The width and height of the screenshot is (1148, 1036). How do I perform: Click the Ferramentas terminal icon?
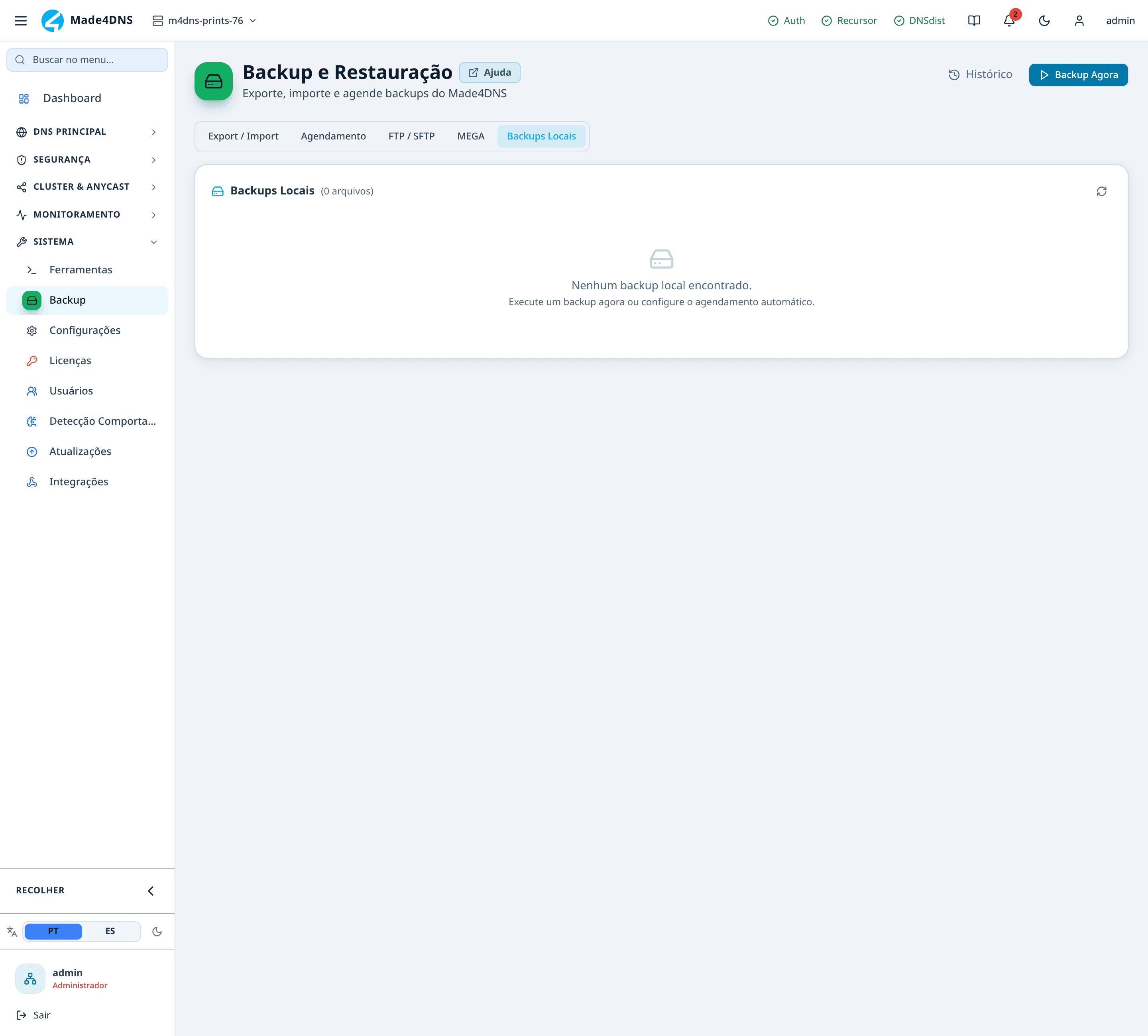pos(32,270)
